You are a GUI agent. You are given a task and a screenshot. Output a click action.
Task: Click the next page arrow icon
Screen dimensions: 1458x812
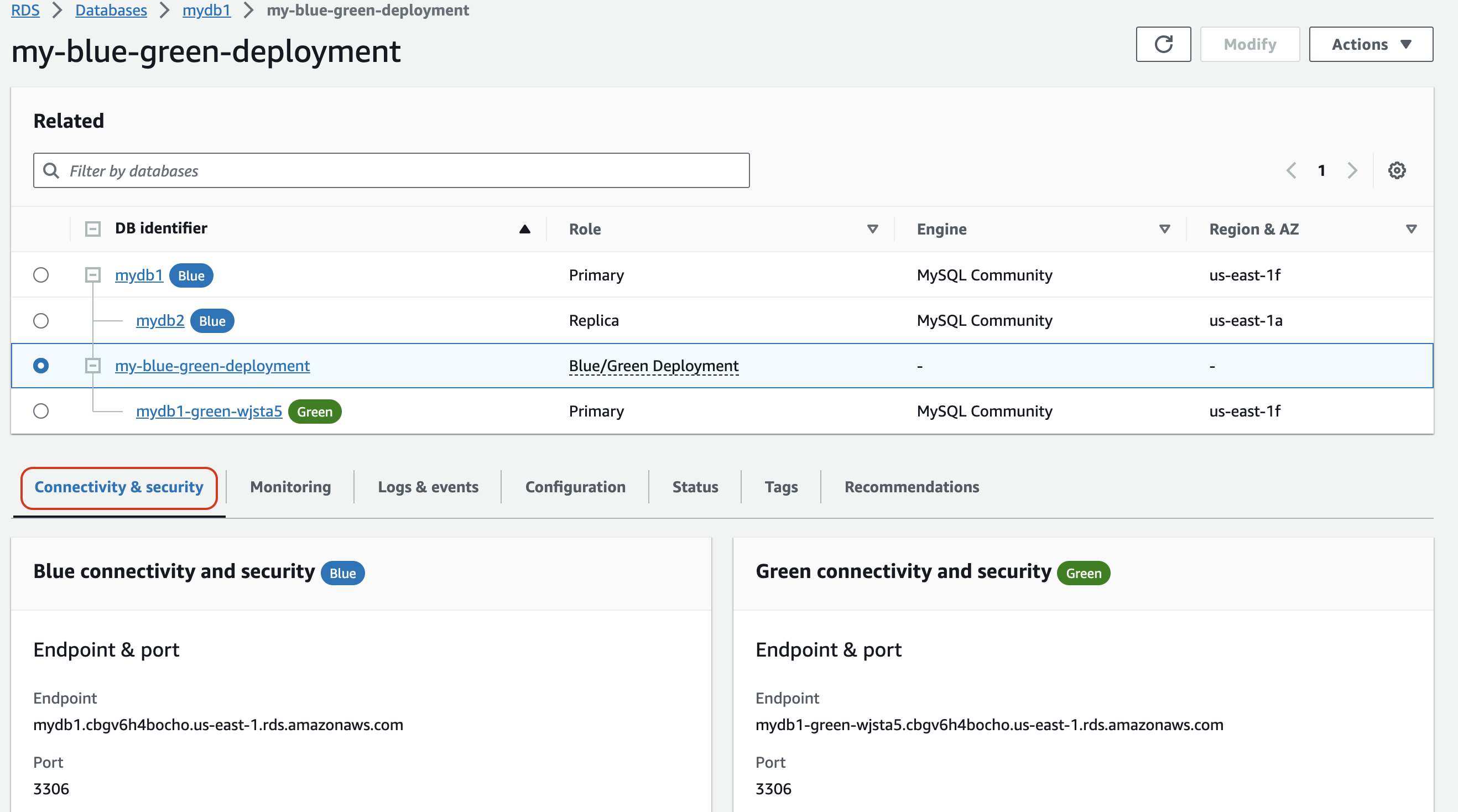click(x=1352, y=170)
